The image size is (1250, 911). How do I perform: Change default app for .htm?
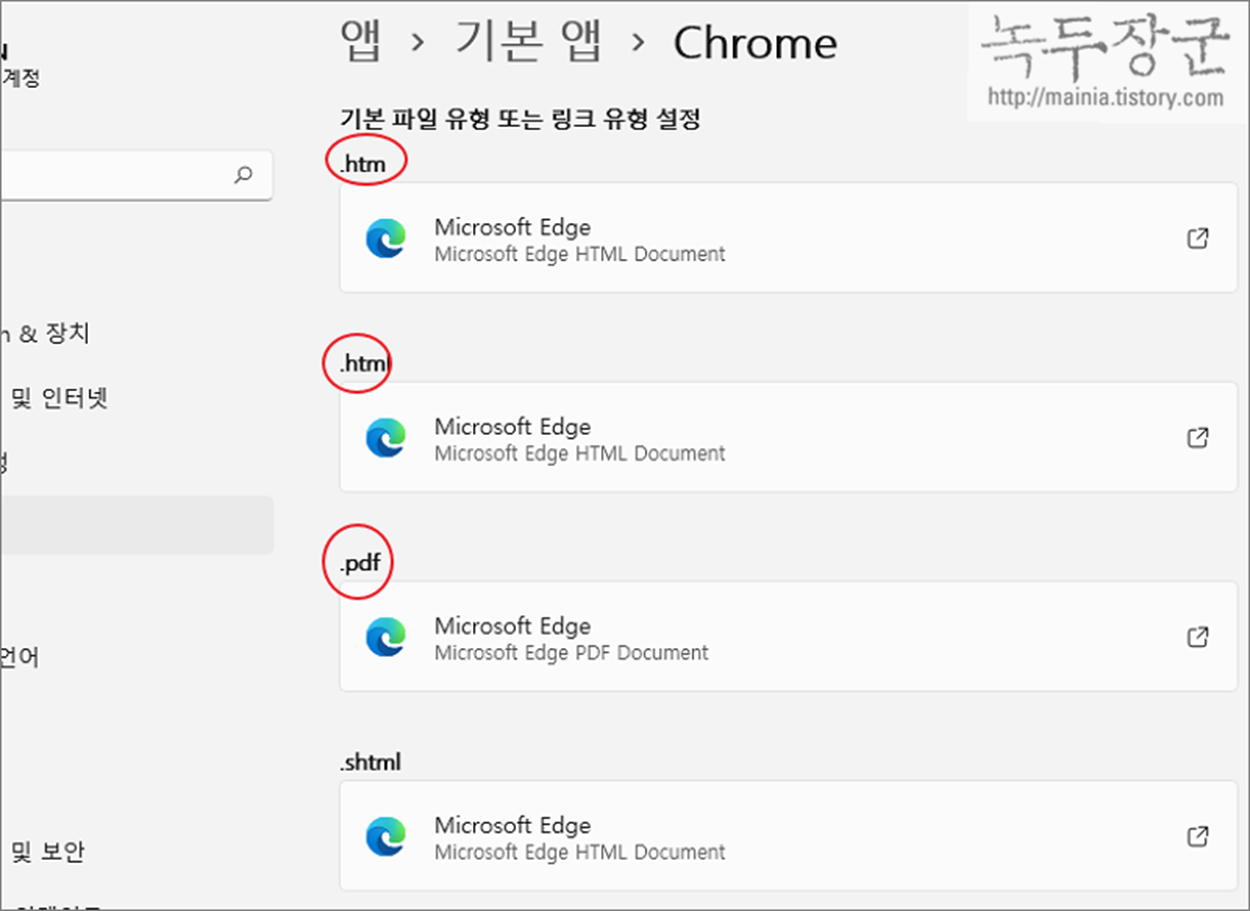coord(788,238)
